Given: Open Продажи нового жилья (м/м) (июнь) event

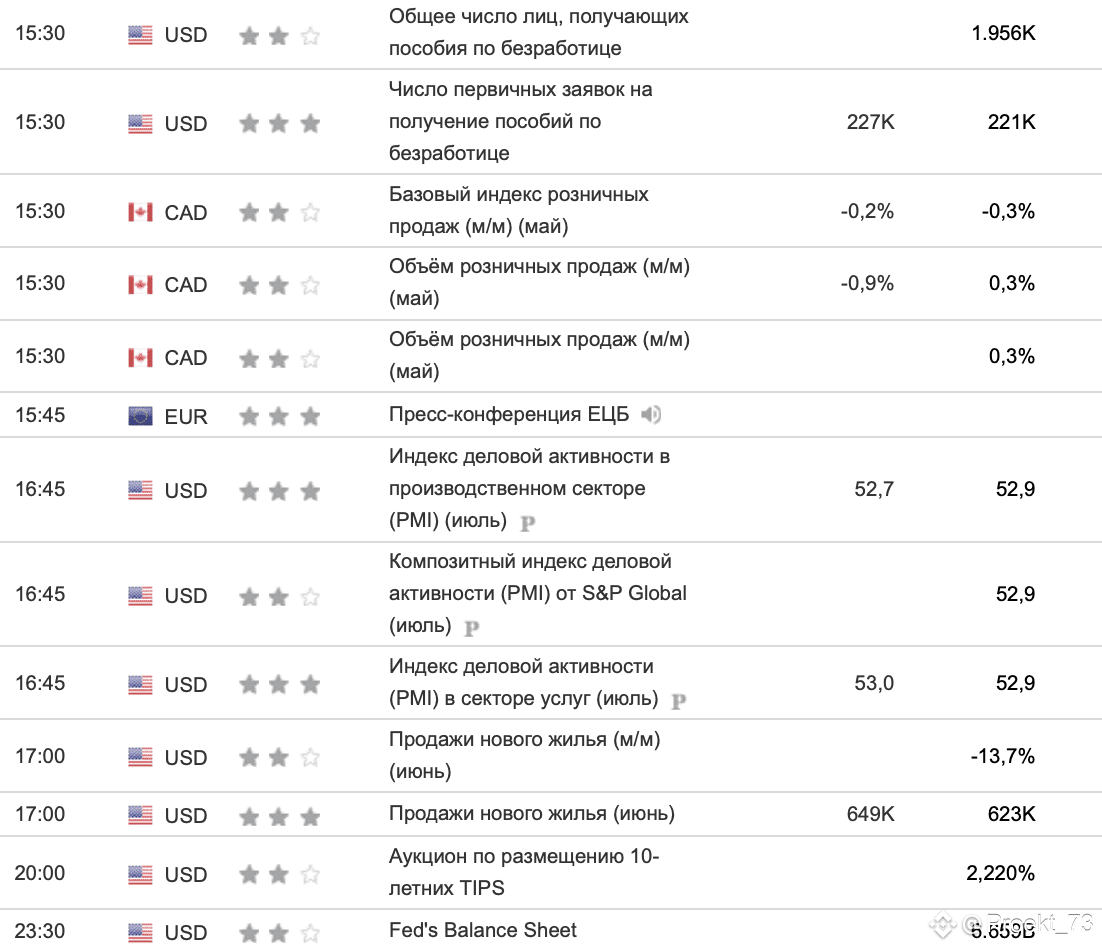Looking at the screenshot, I should [525, 755].
